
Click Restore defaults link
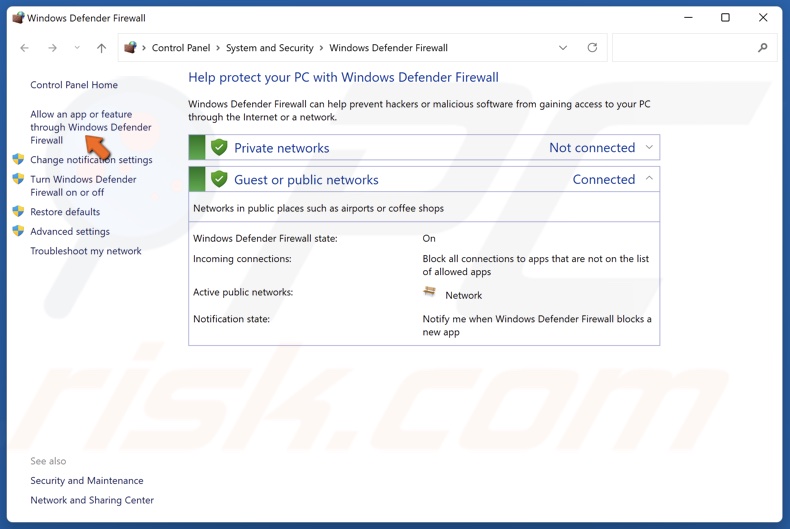(65, 212)
